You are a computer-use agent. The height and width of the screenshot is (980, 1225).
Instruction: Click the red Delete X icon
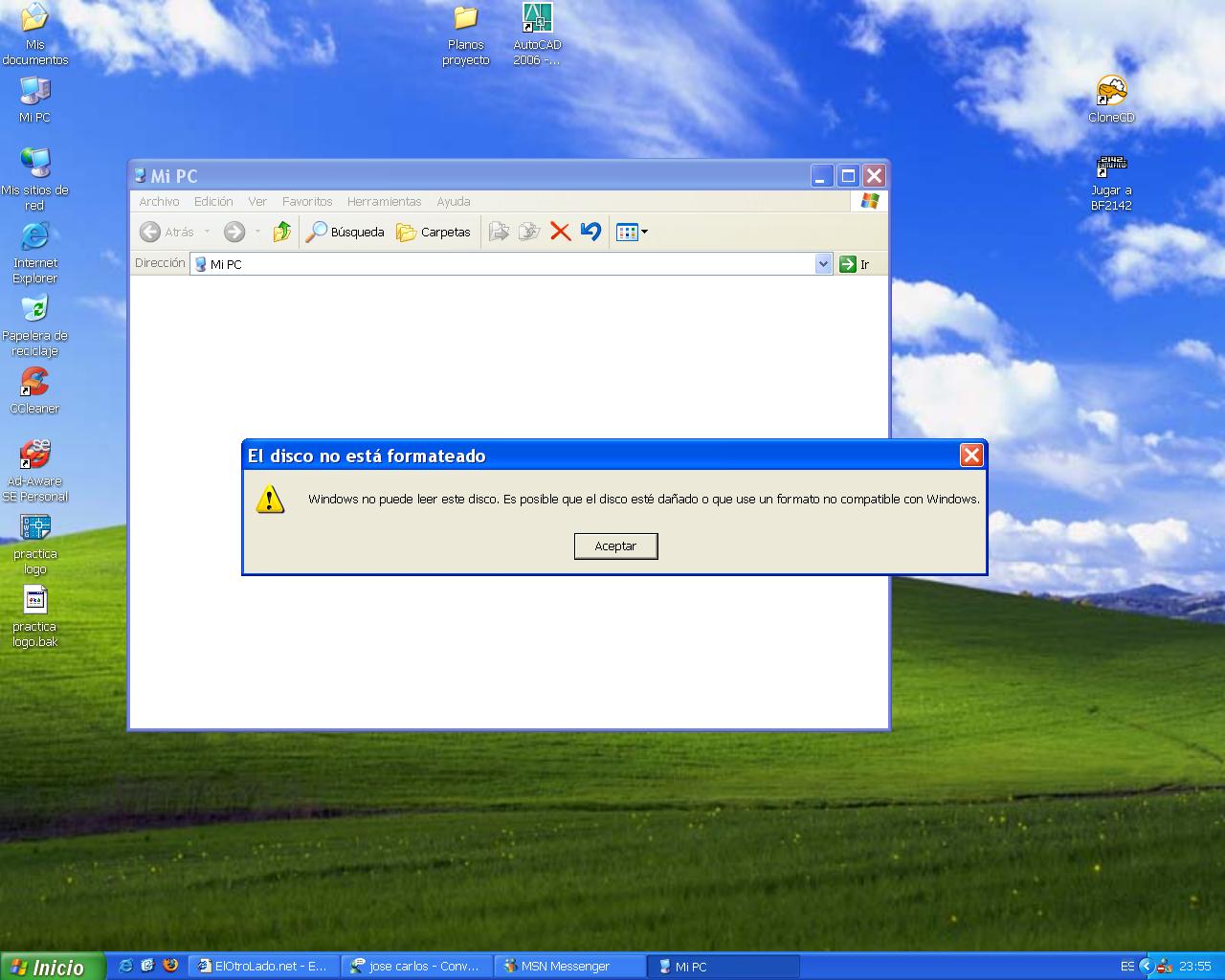pos(561,232)
